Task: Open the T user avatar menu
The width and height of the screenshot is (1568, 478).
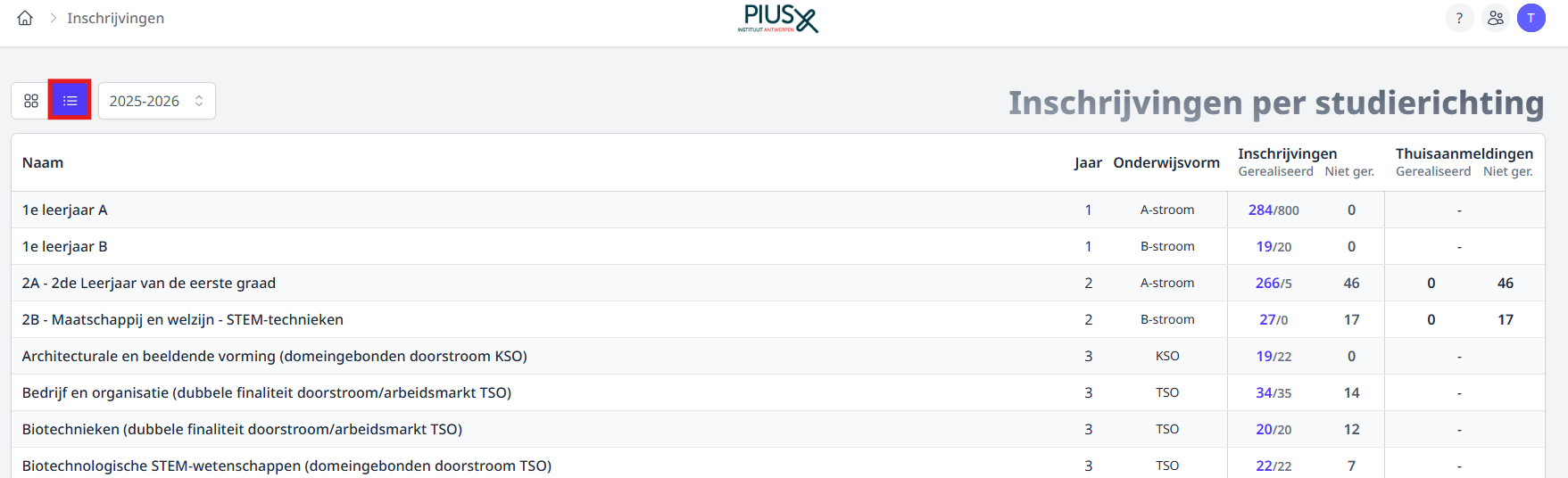Action: click(x=1531, y=18)
